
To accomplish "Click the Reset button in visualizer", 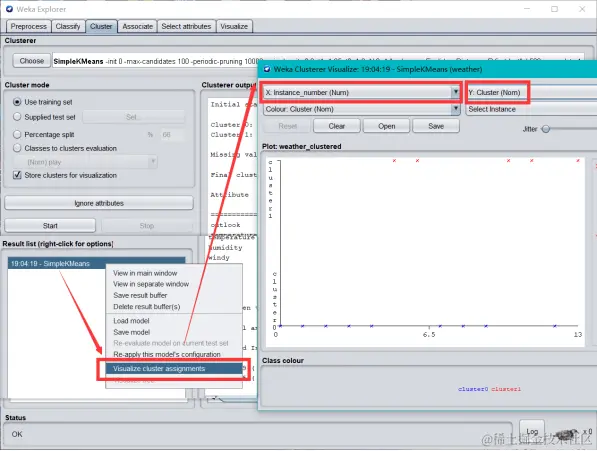I will [x=287, y=126].
